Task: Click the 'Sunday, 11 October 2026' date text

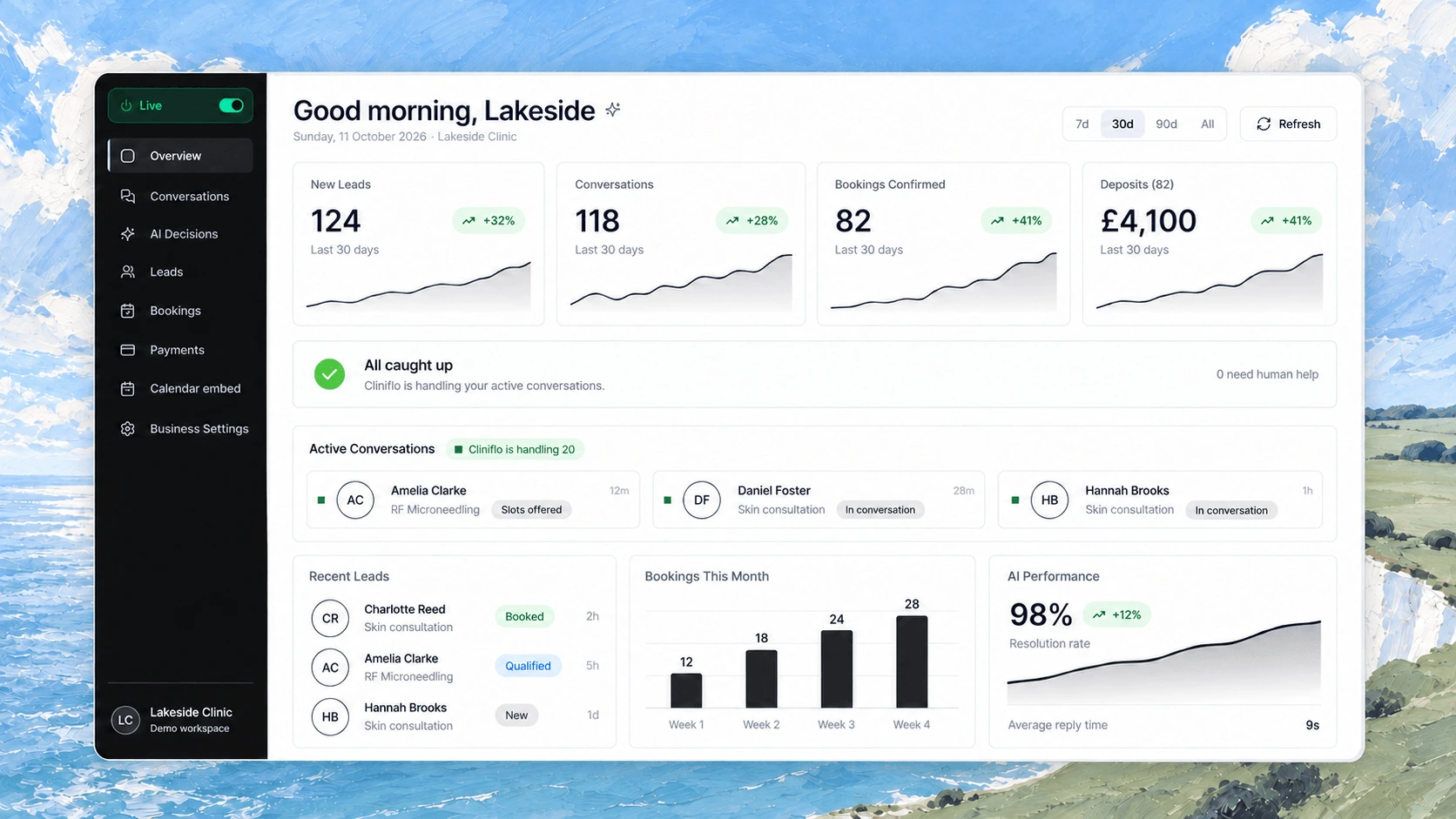Action: coord(360,137)
